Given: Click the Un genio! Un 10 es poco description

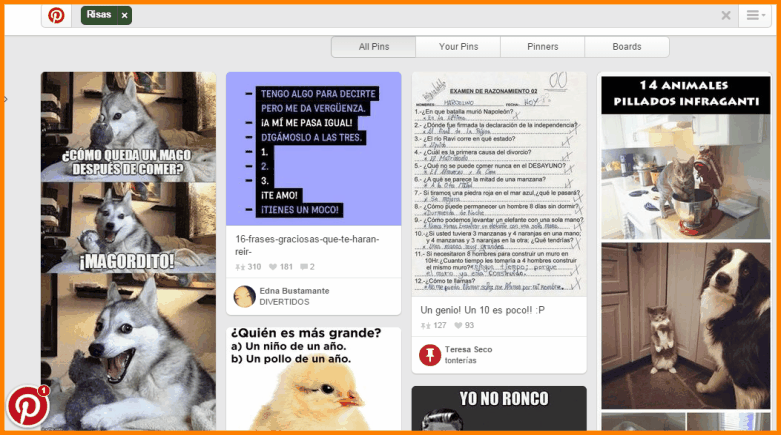Looking at the screenshot, I should [482, 310].
